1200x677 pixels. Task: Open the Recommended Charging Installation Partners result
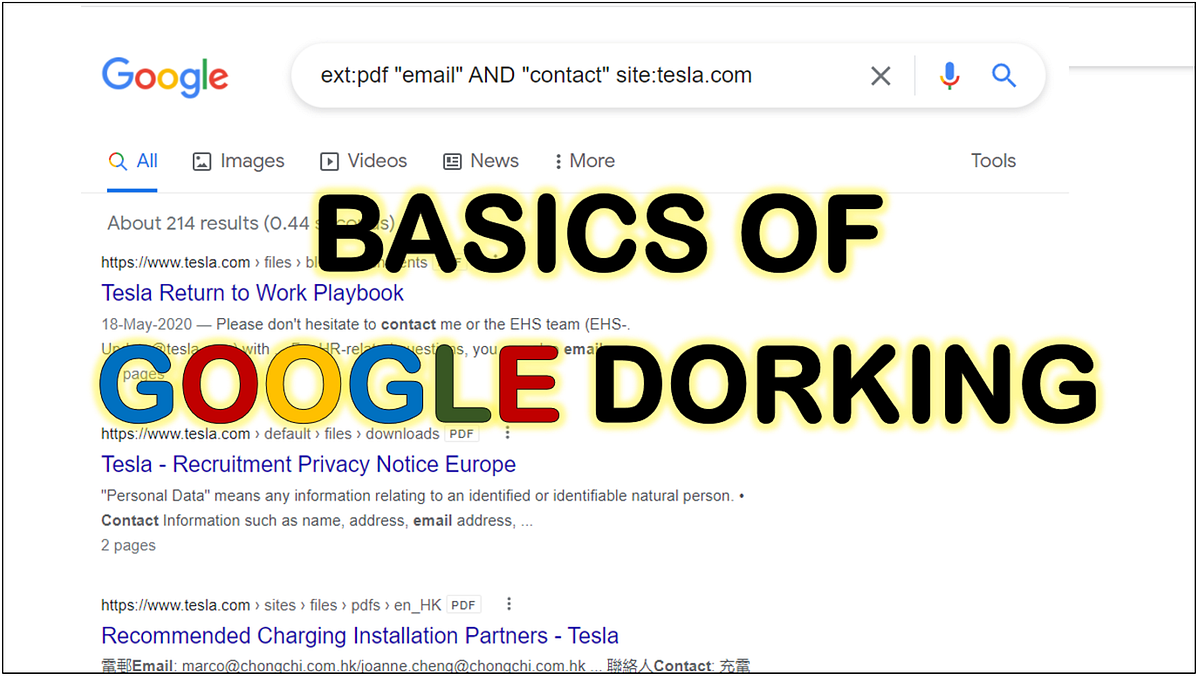click(x=359, y=635)
